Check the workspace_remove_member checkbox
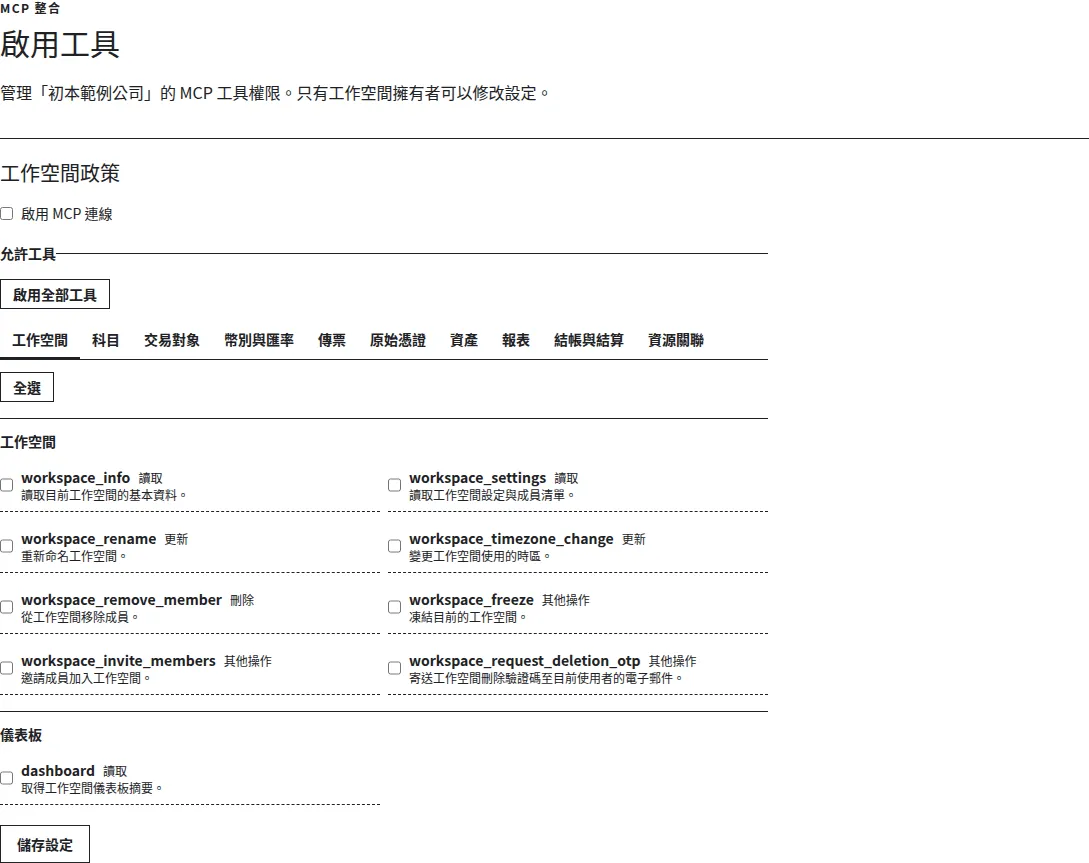 coord(7,608)
